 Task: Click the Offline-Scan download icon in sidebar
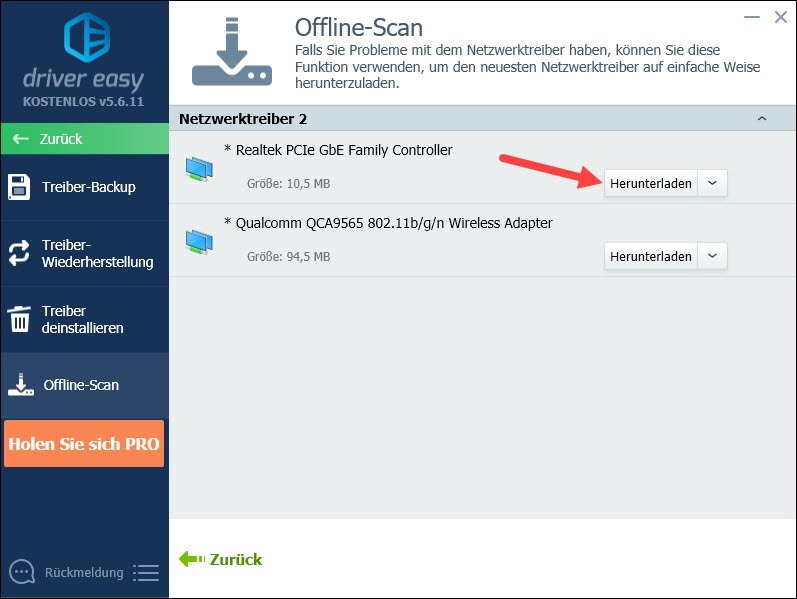tap(21, 384)
